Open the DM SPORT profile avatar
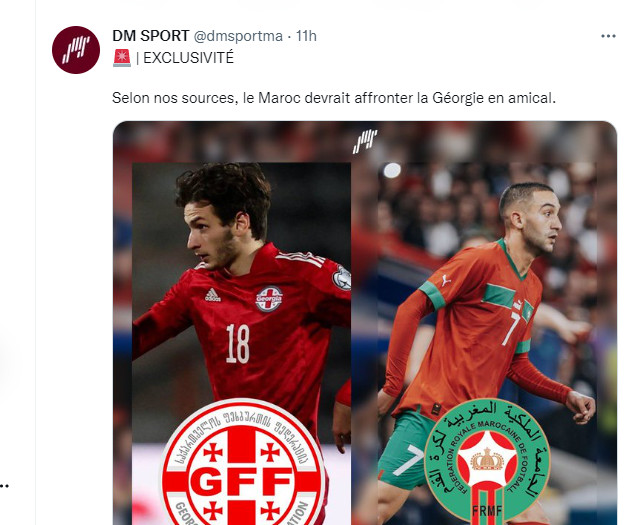Screen dimensions: 624x525 (x=76, y=50)
